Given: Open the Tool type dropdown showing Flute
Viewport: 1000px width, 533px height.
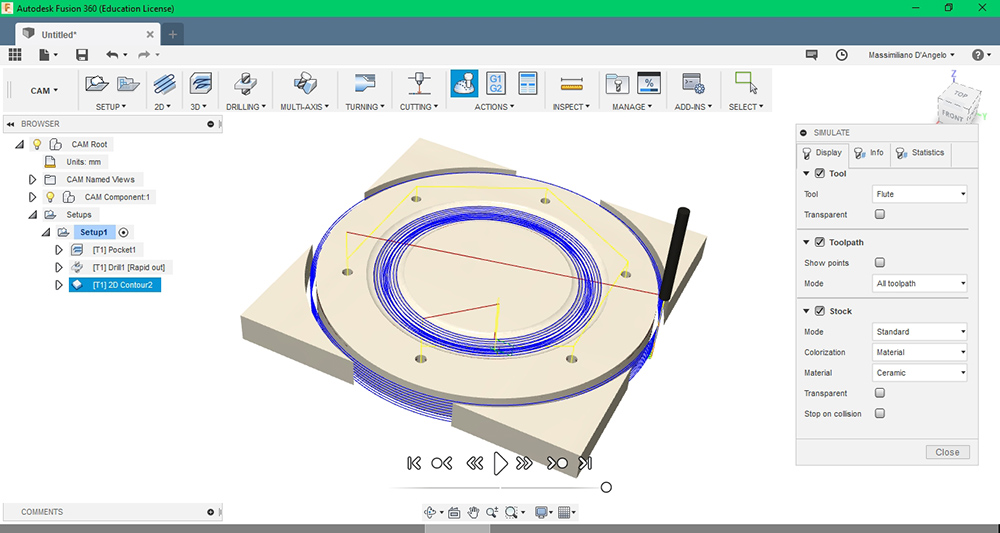Looking at the screenshot, I should pyautogui.click(x=919, y=194).
